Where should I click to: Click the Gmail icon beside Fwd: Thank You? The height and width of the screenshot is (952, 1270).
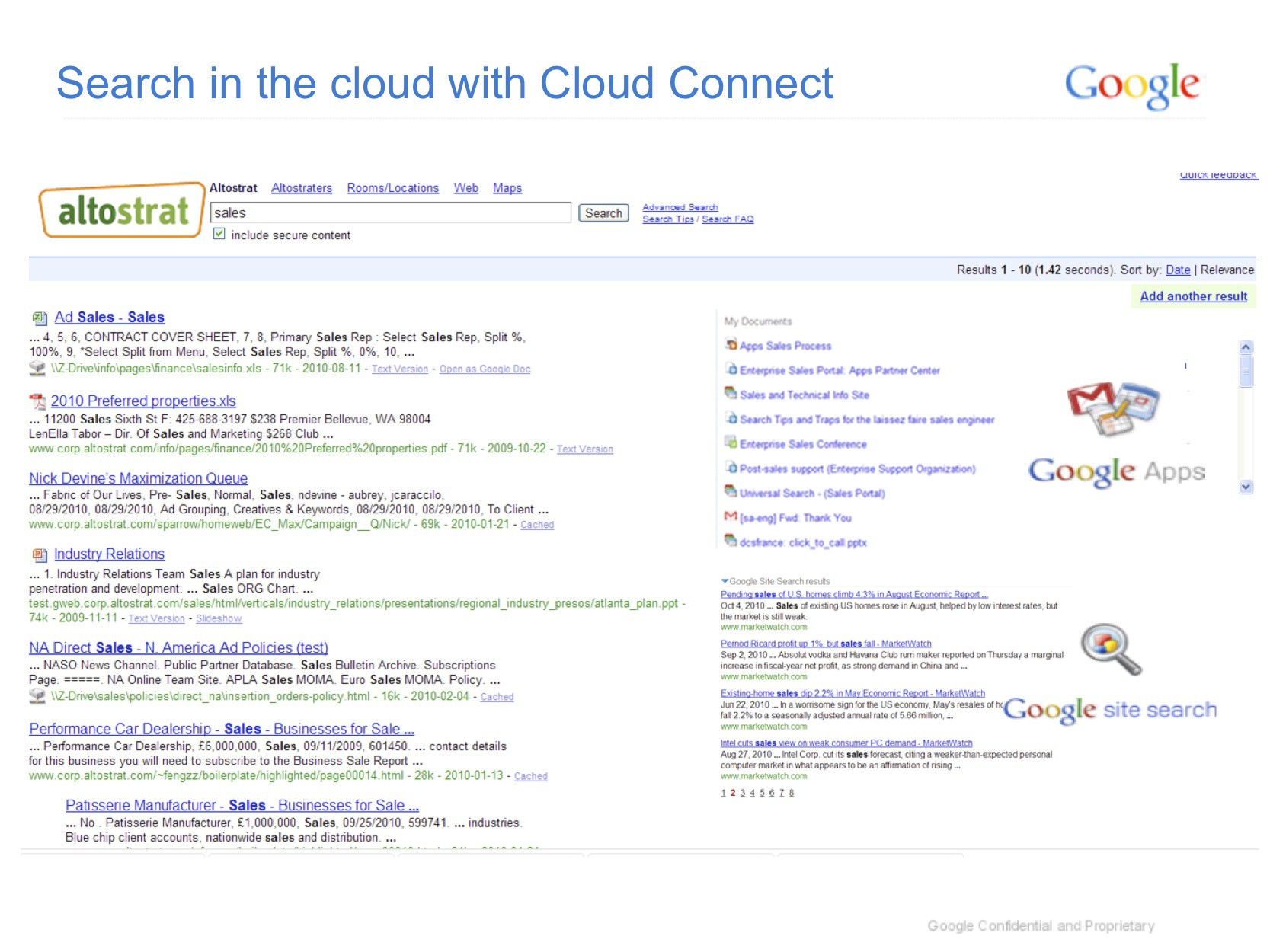tap(731, 516)
